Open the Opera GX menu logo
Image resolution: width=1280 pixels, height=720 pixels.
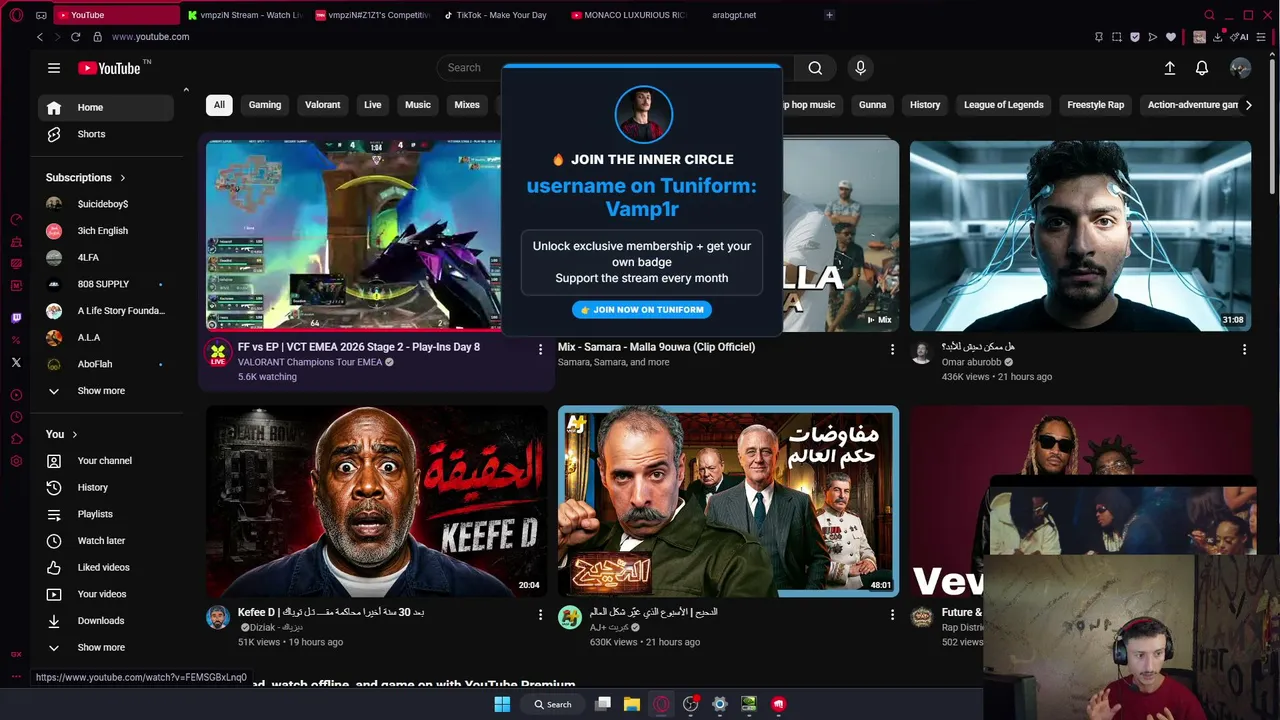pos(16,15)
